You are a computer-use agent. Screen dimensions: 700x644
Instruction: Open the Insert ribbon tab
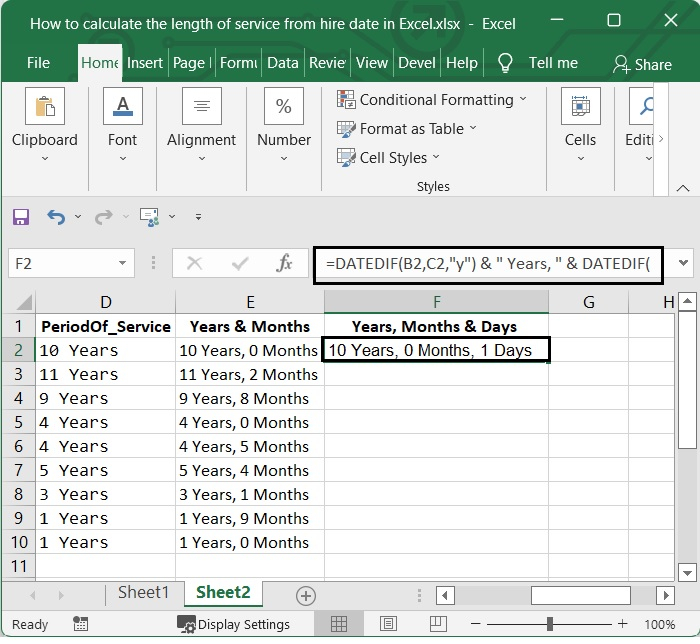pyautogui.click(x=145, y=63)
